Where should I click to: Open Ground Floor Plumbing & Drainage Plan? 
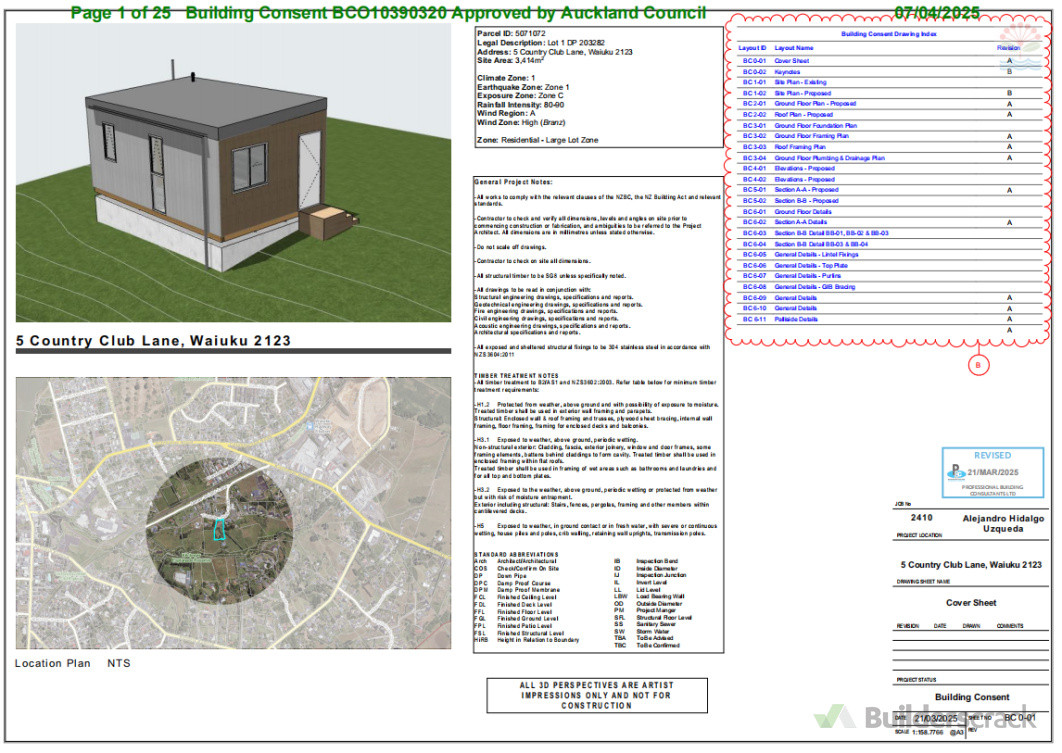pyautogui.click(x=829, y=158)
